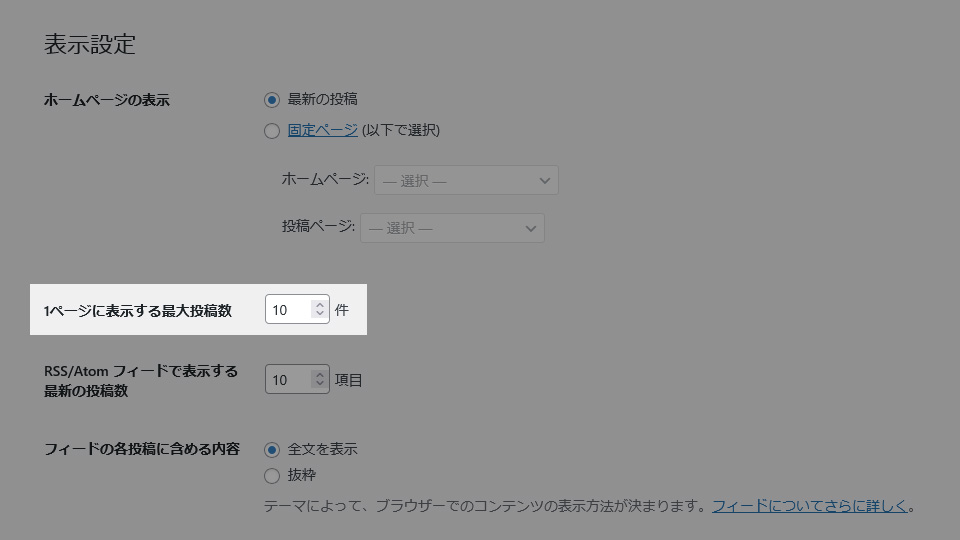Viewport: 960px width, 540px height.
Task: Decrease RSS feed items stepper down
Action: coord(320,384)
